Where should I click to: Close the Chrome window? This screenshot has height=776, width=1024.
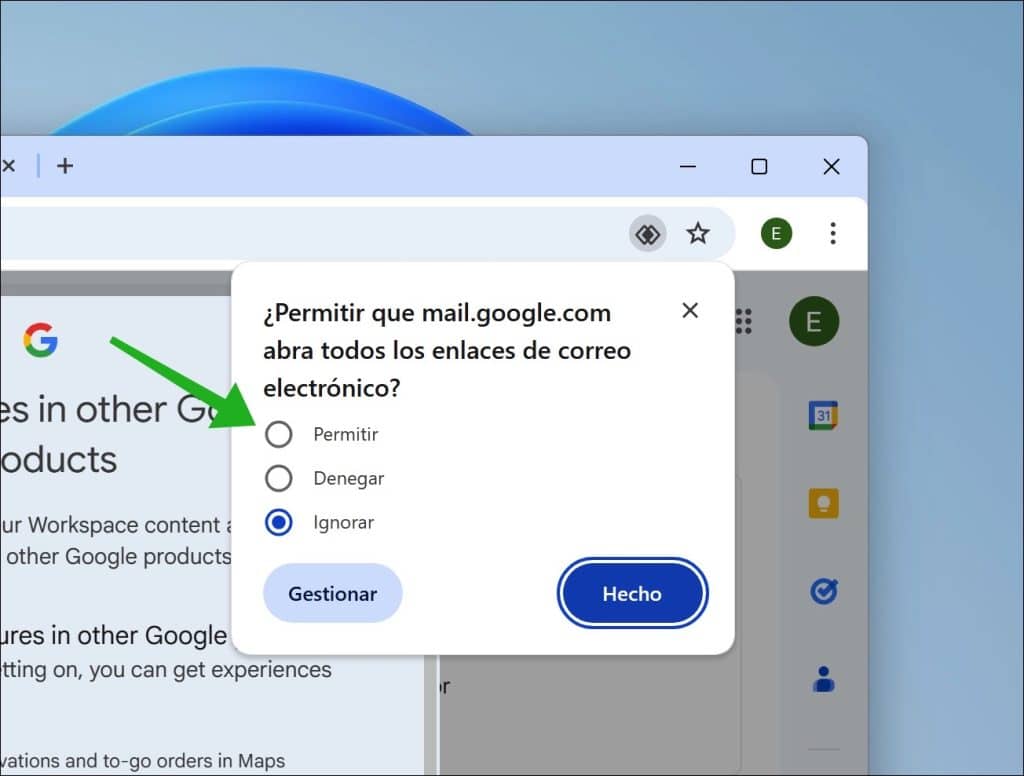pyautogui.click(x=831, y=167)
